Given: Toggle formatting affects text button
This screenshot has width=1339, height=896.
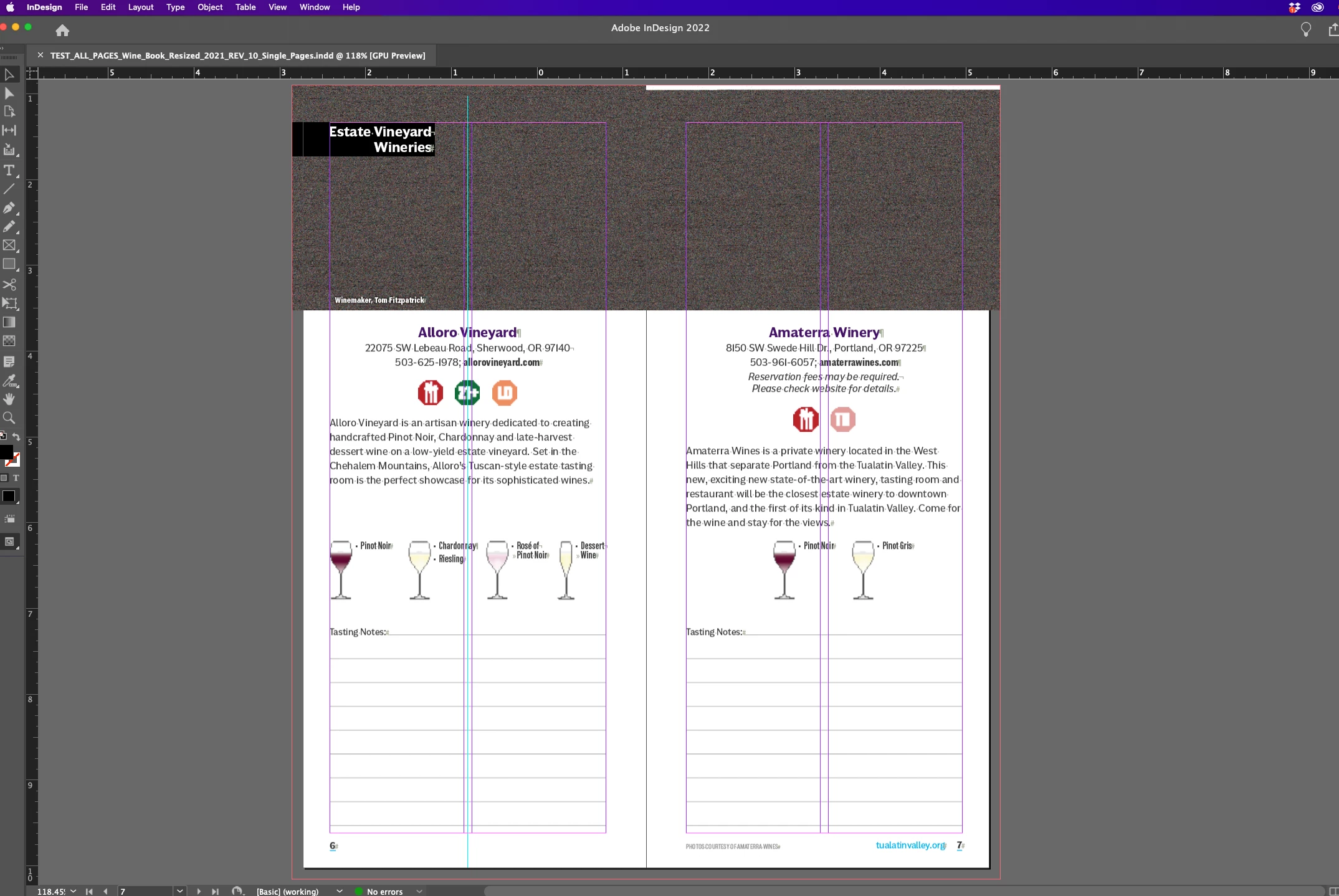Looking at the screenshot, I should (x=16, y=478).
